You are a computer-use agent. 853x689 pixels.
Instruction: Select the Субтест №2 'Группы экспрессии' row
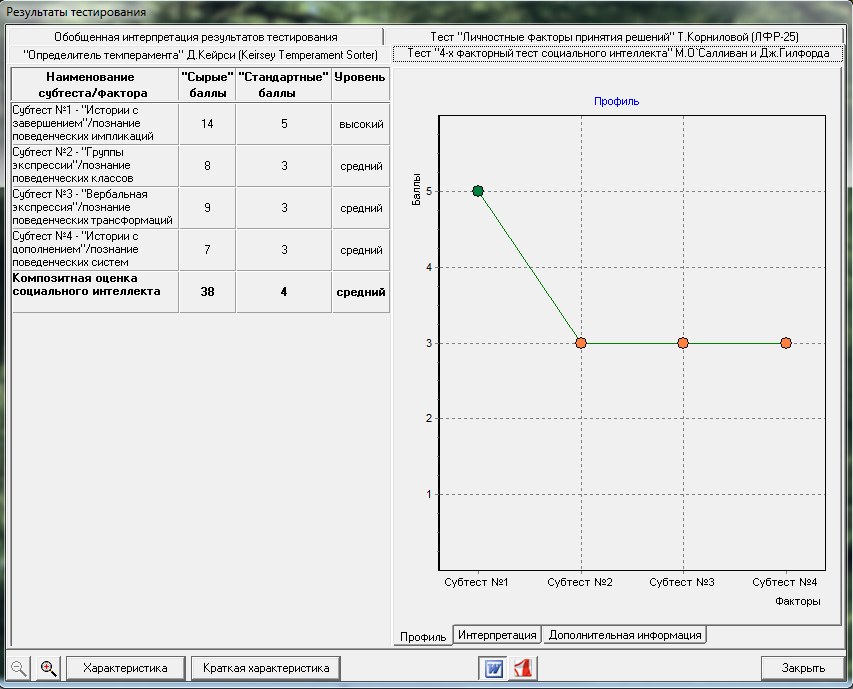[x=200, y=165]
